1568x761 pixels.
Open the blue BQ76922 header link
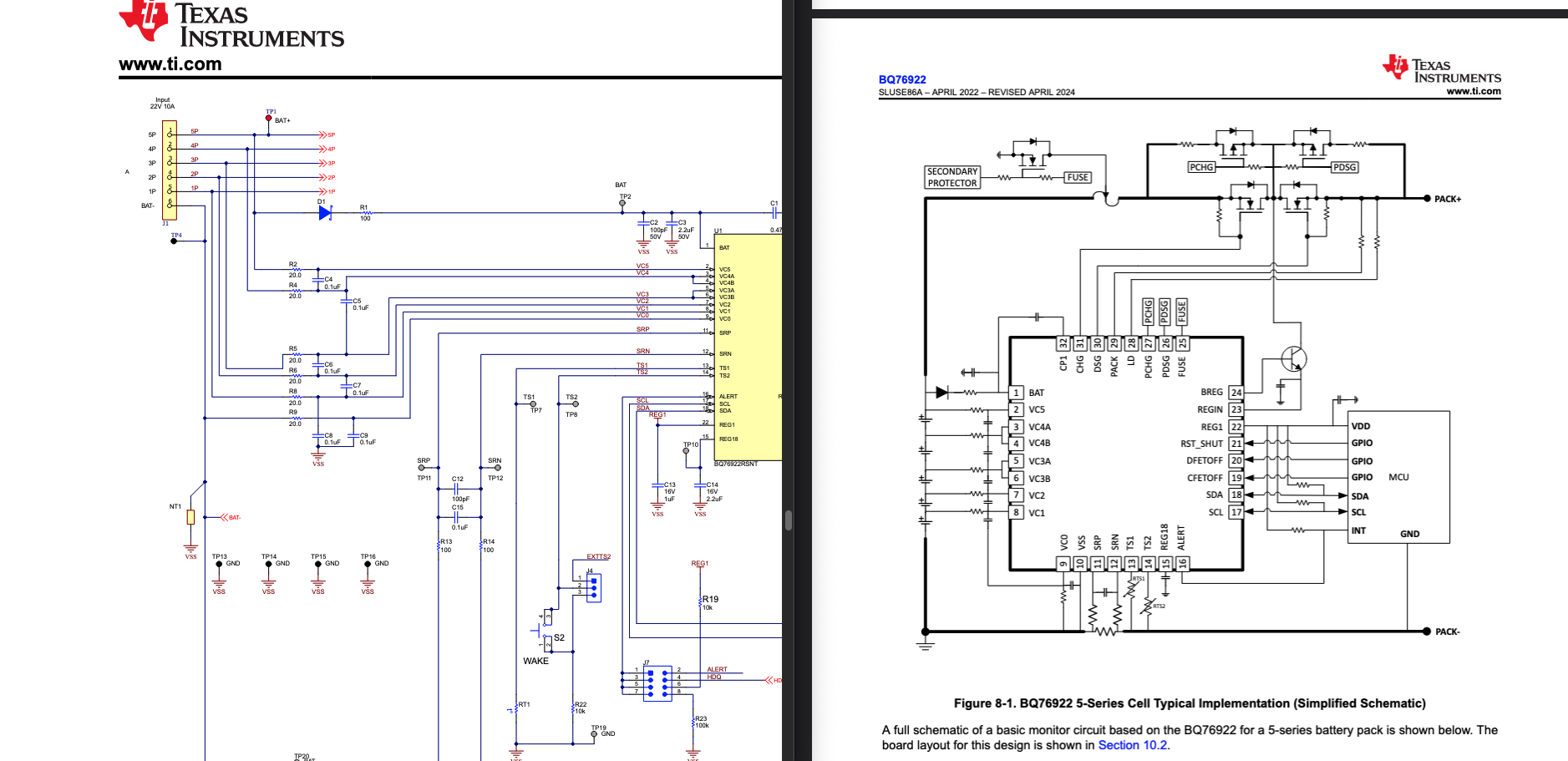[902, 79]
